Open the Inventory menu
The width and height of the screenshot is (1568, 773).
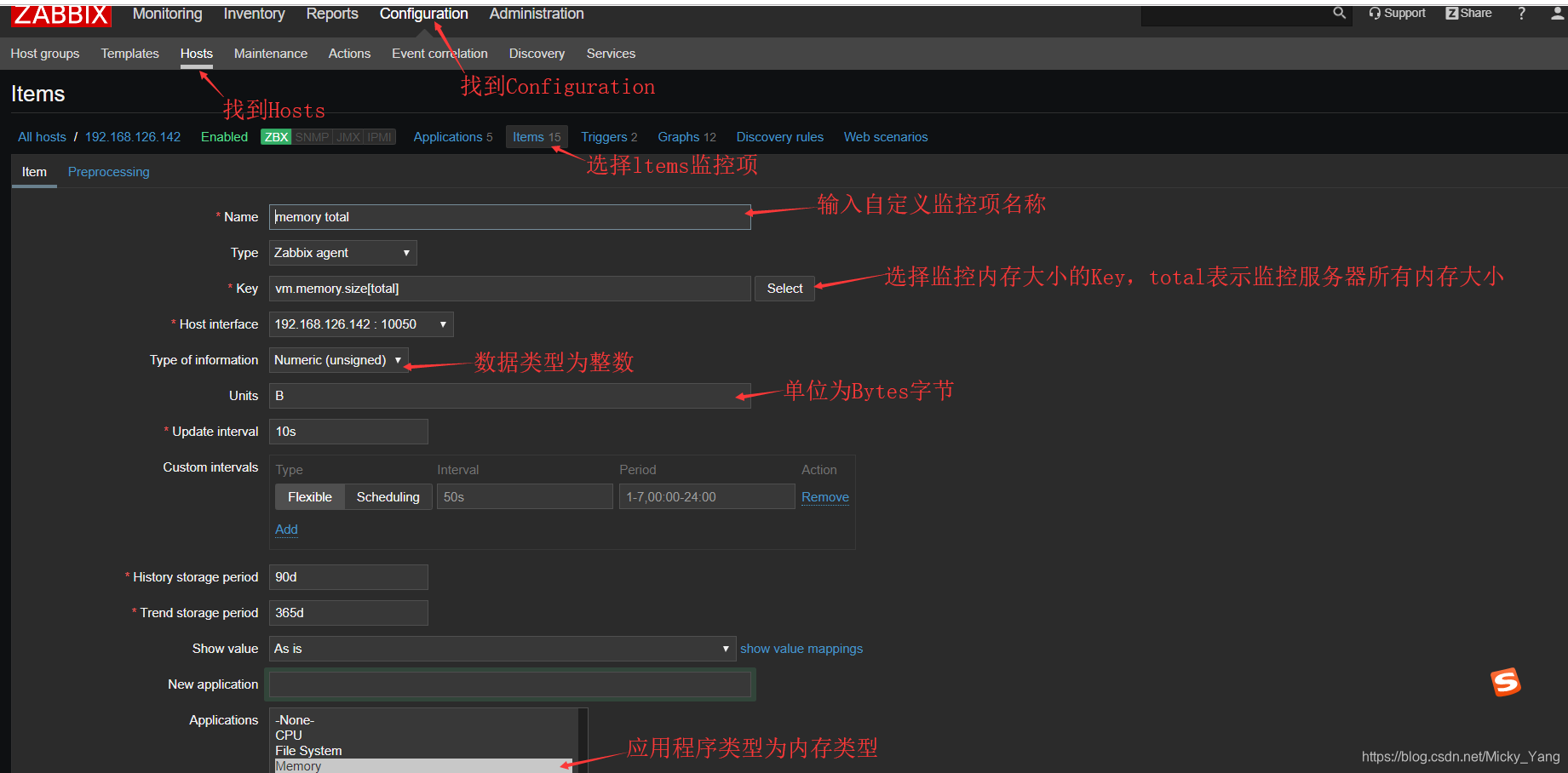click(254, 14)
